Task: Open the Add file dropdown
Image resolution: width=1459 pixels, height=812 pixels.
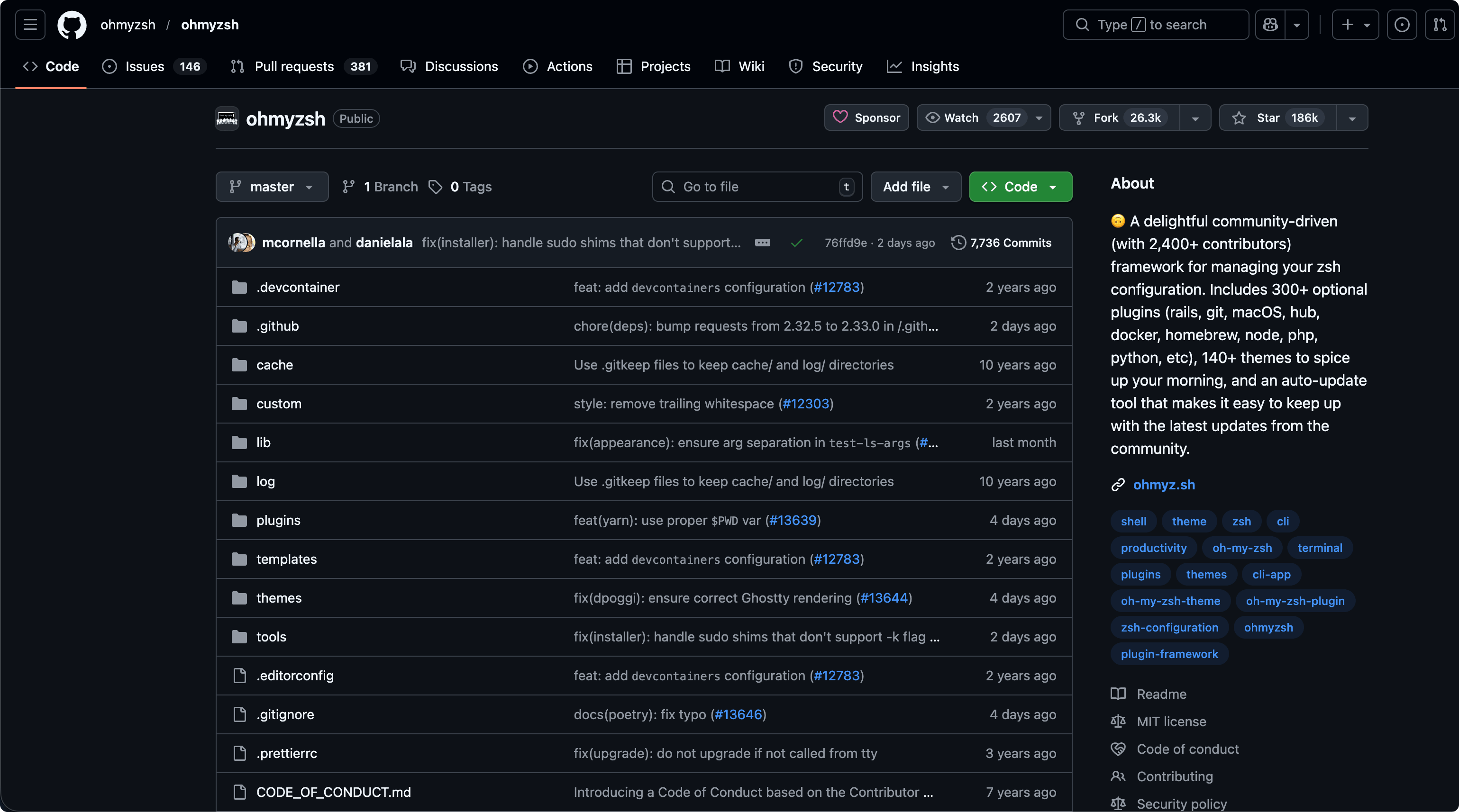Action: [x=915, y=187]
